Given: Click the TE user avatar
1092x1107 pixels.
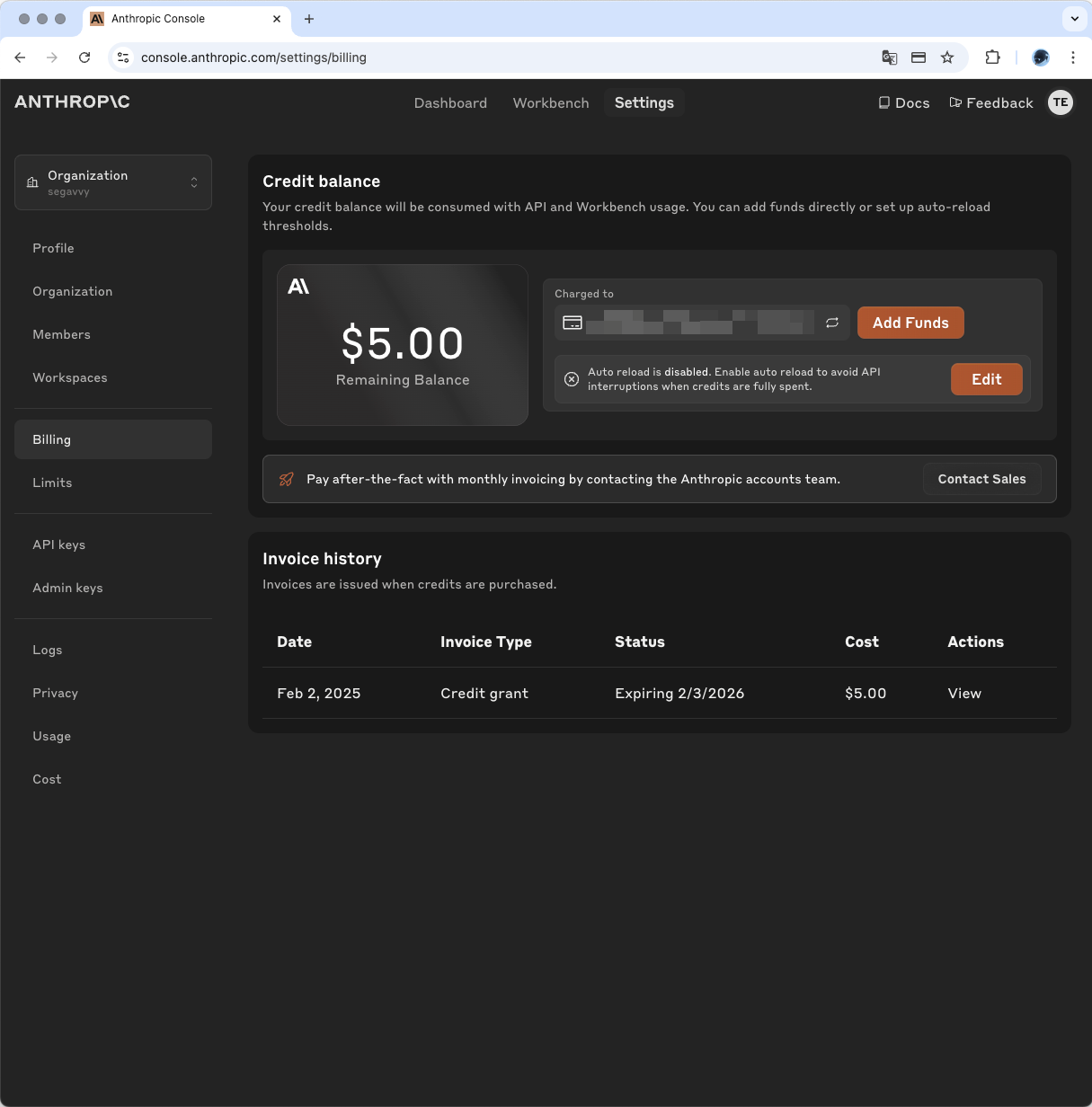Looking at the screenshot, I should (1061, 102).
